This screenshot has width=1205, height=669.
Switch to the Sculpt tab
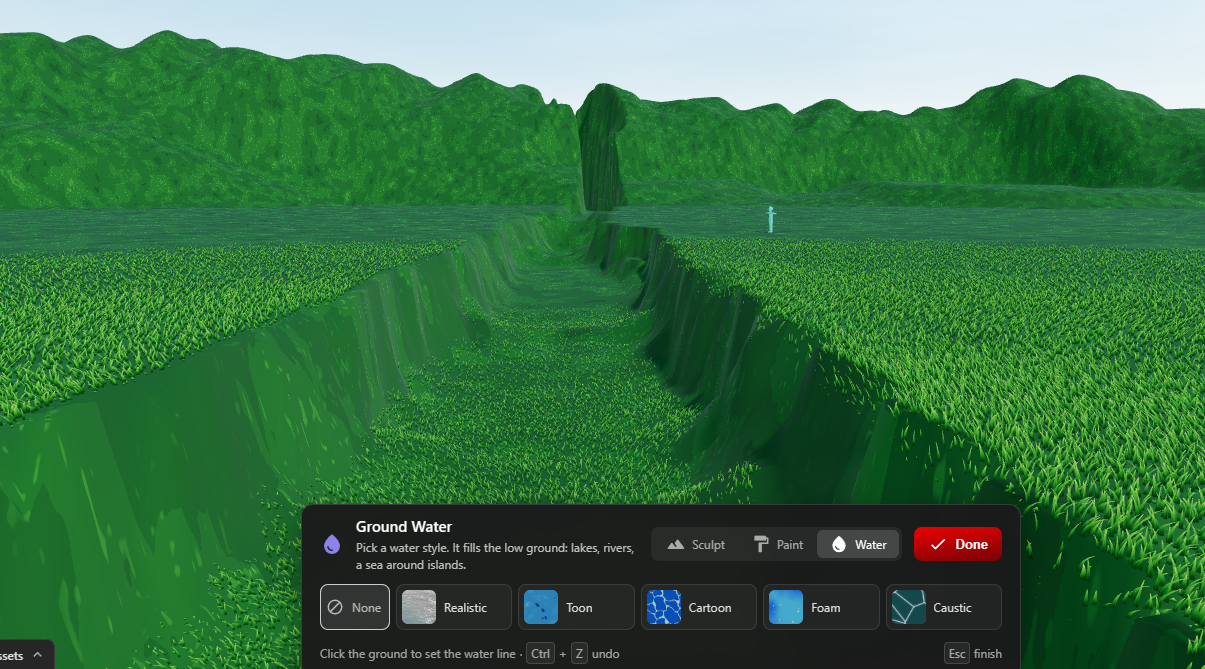(696, 545)
